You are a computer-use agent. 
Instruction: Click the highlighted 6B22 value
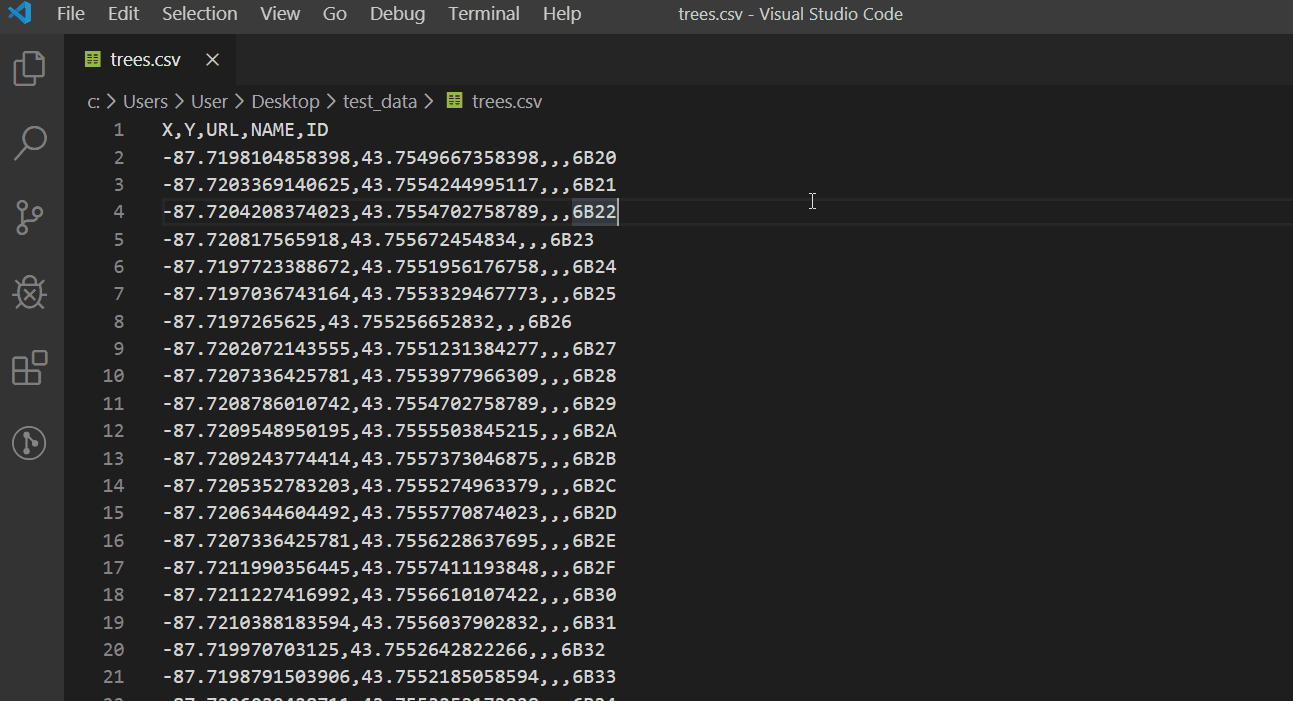point(595,212)
